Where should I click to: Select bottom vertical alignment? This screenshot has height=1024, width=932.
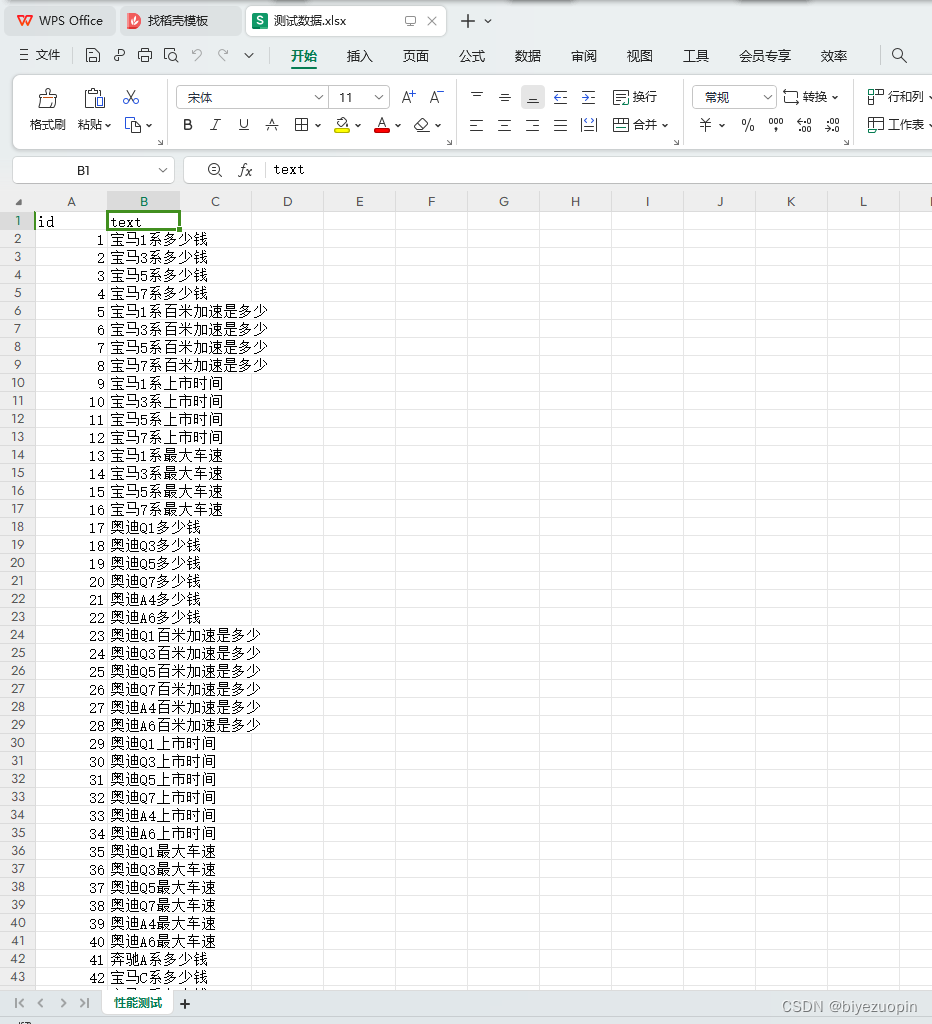(x=533, y=98)
